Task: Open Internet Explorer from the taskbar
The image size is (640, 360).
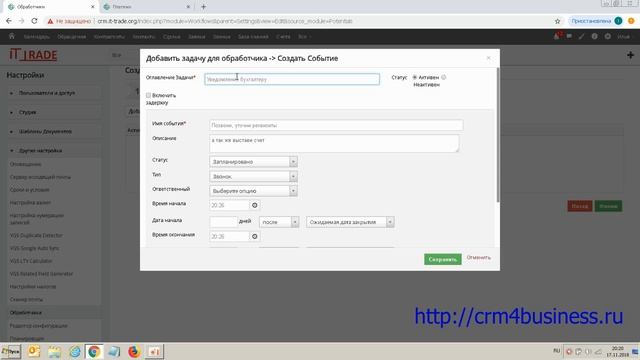Action: pyautogui.click(x=75, y=351)
